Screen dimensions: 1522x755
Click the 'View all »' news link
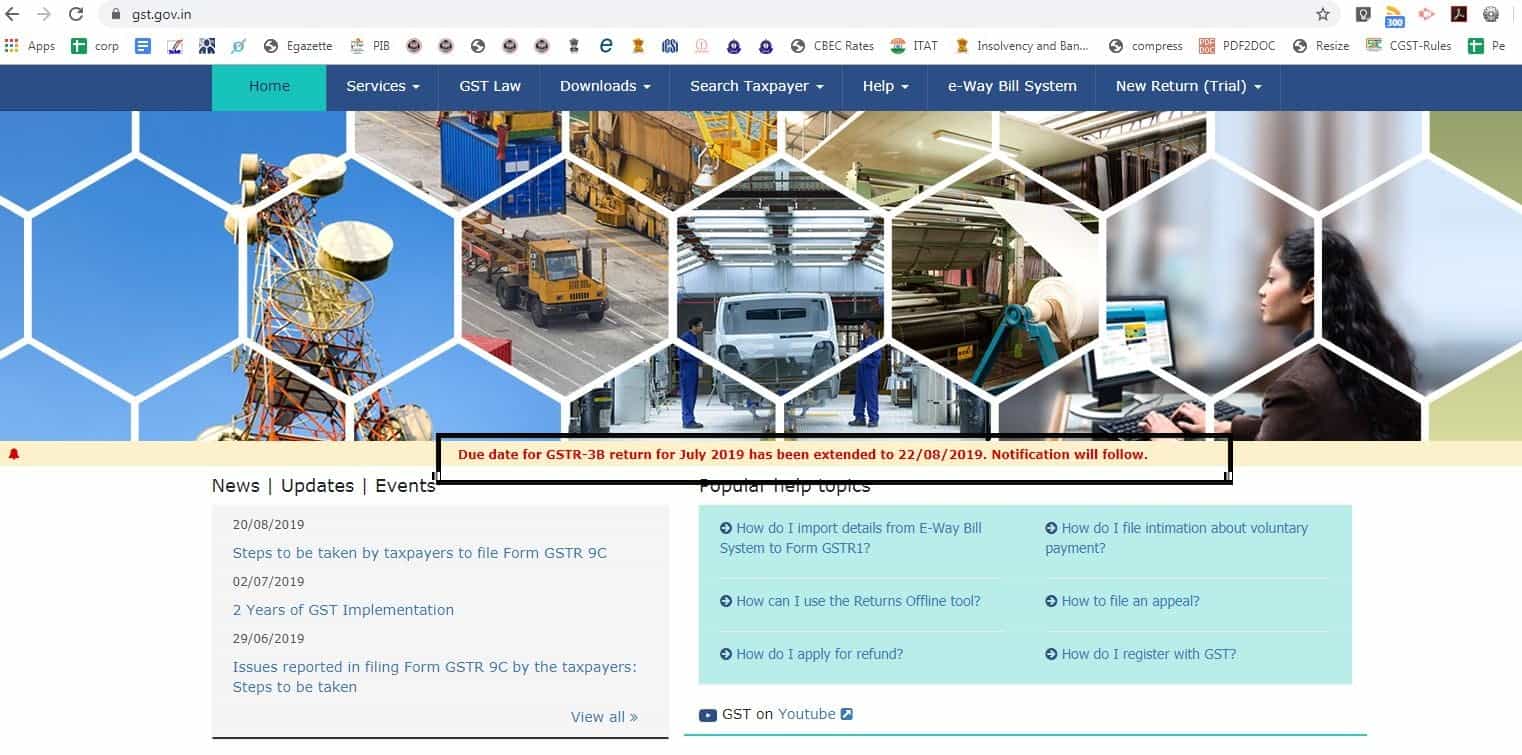pos(604,717)
